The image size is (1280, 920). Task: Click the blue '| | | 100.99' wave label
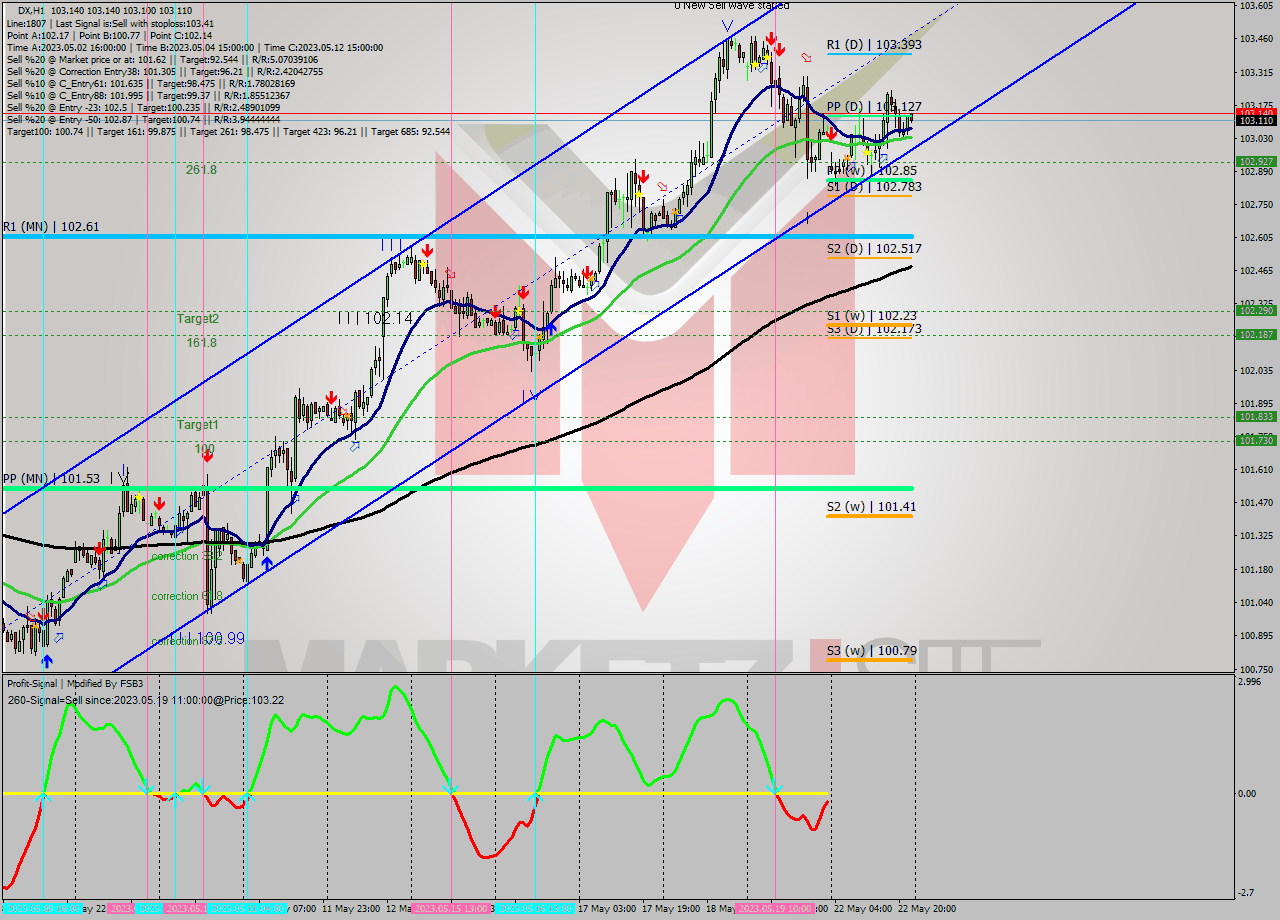click(x=208, y=638)
